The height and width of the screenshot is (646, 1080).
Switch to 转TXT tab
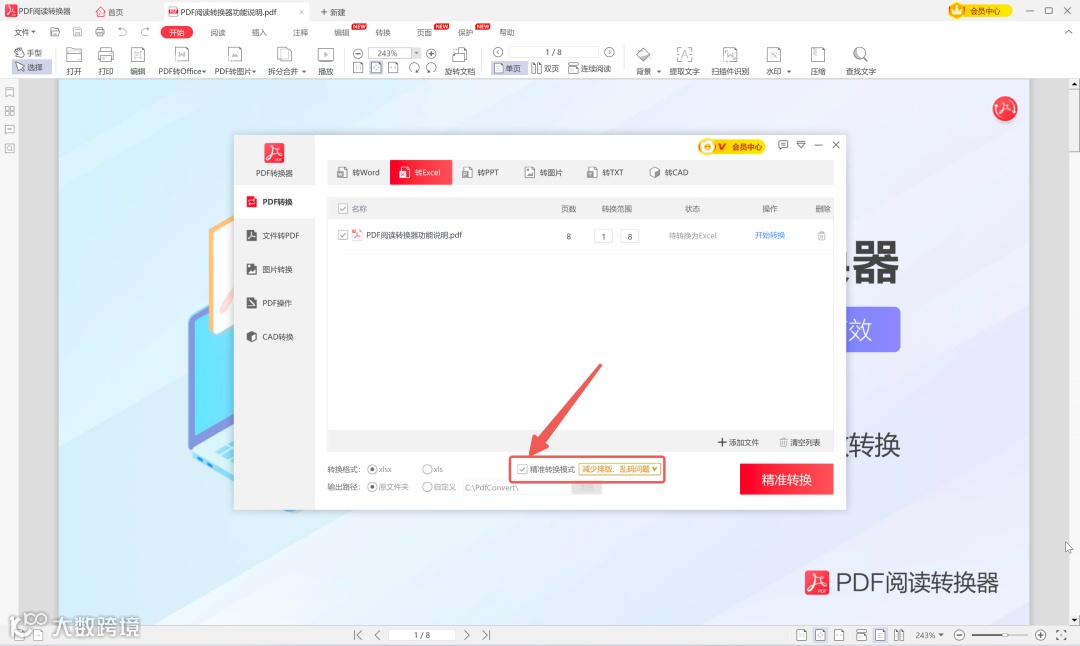coord(605,172)
